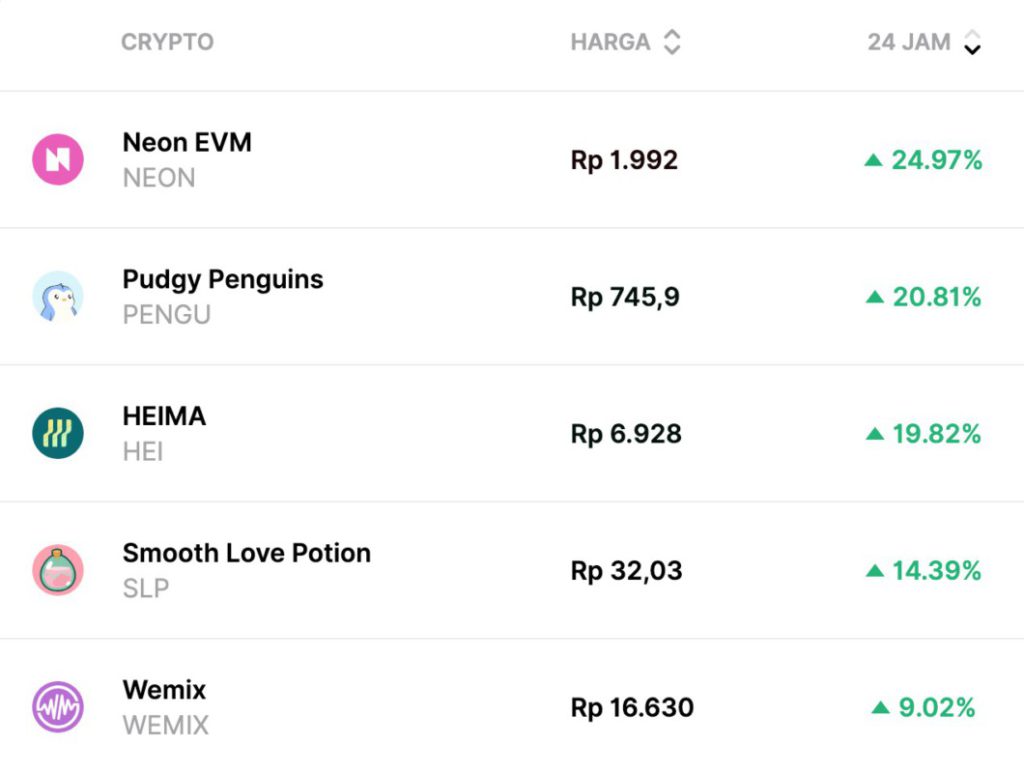Sort list by the CRYPTO column header
Screen dimensions: 1024x773
coord(167,42)
